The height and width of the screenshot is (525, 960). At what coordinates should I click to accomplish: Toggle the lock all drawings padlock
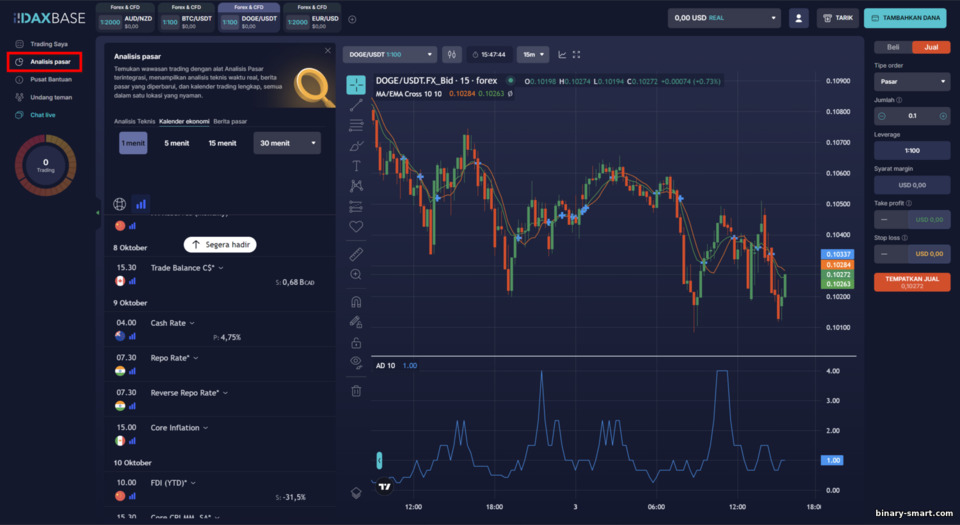point(356,342)
